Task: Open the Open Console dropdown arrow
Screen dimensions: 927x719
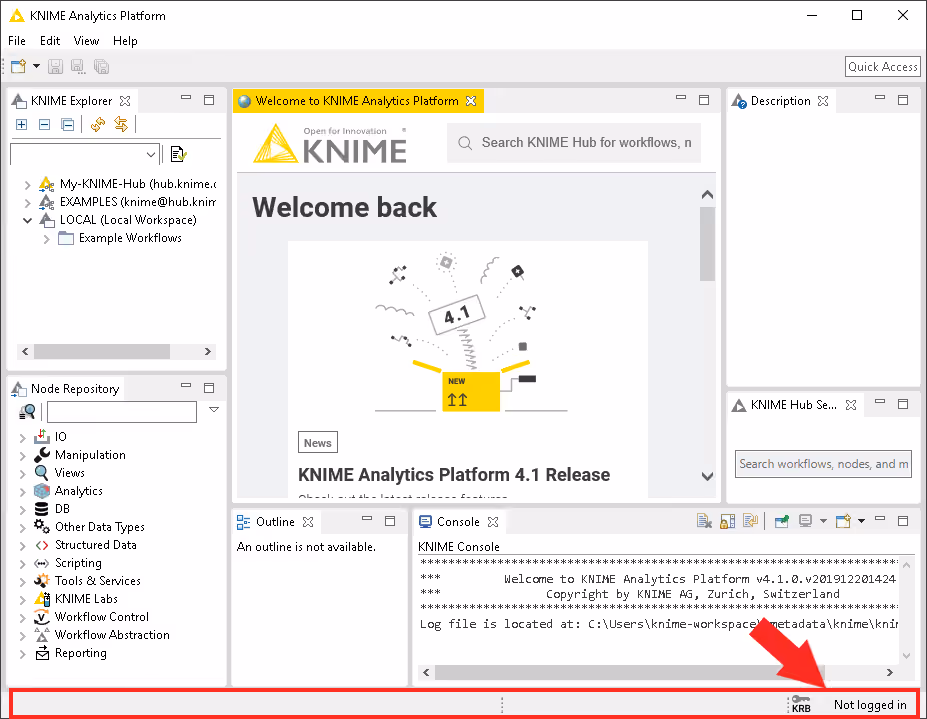Action: pyautogui.click(x=861, y=520)
